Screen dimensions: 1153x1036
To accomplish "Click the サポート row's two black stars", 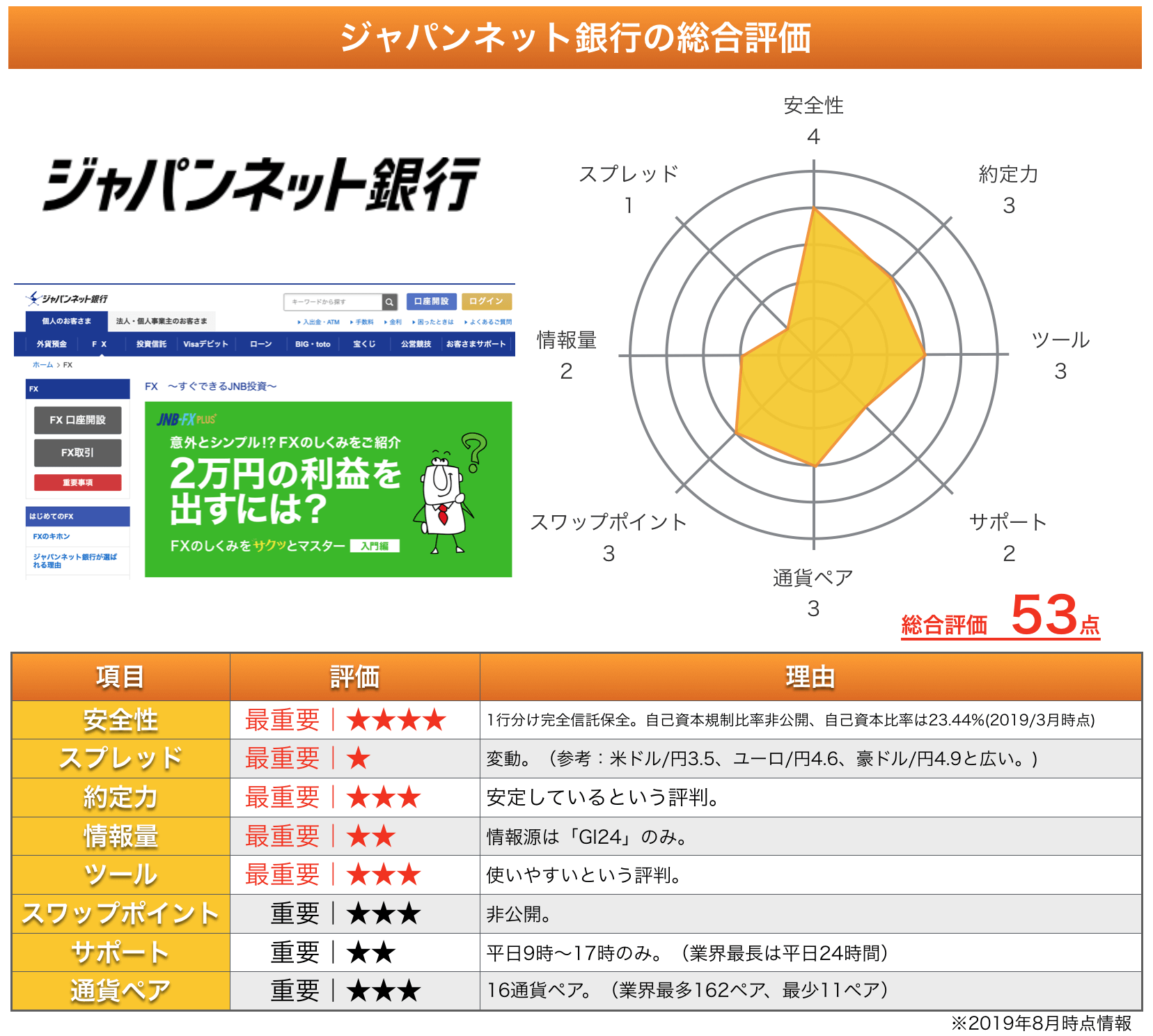I will tap(370, 952).
